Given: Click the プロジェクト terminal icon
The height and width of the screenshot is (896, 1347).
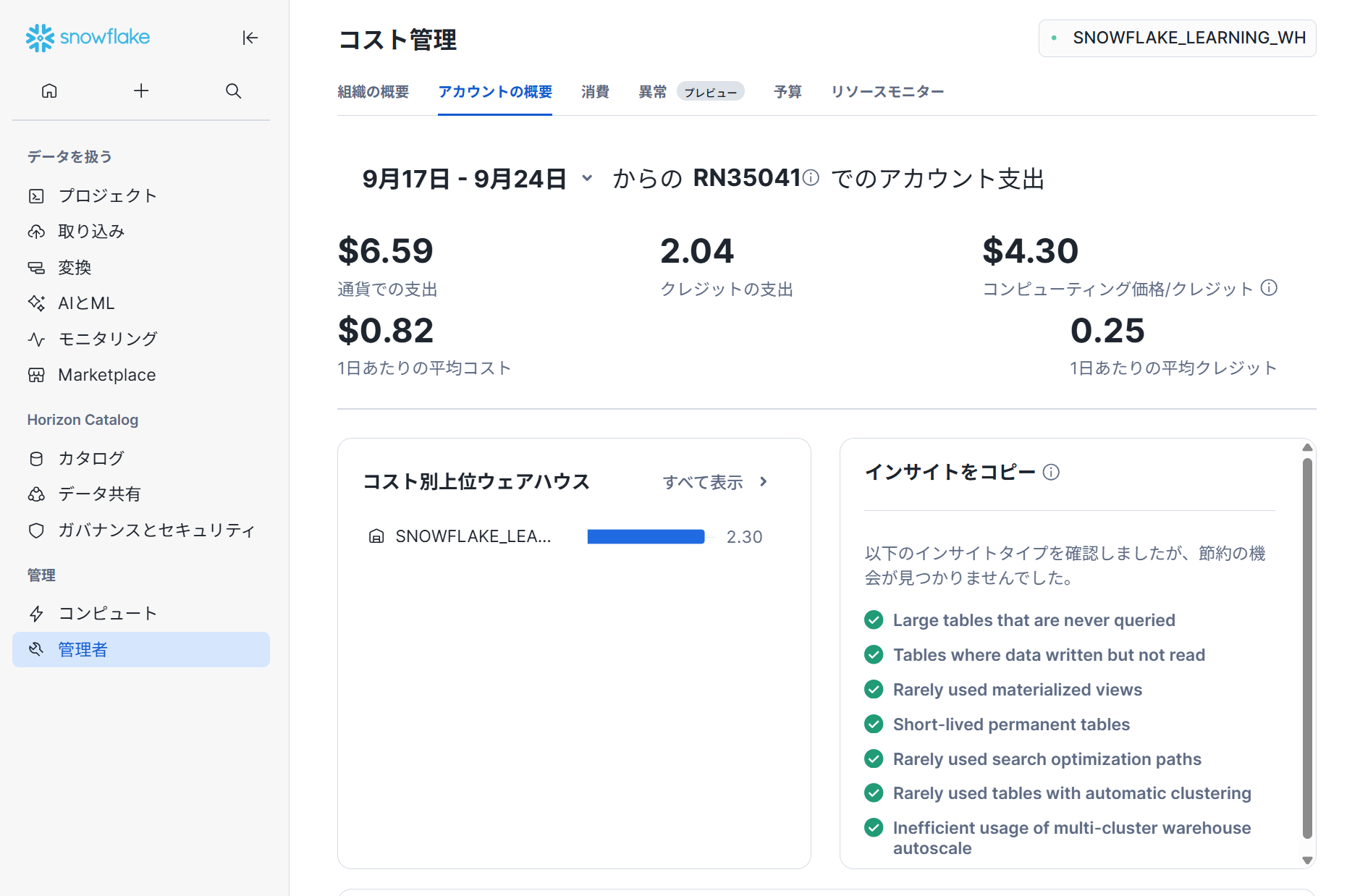Looking at the screenshot, I should coord(36,196).
